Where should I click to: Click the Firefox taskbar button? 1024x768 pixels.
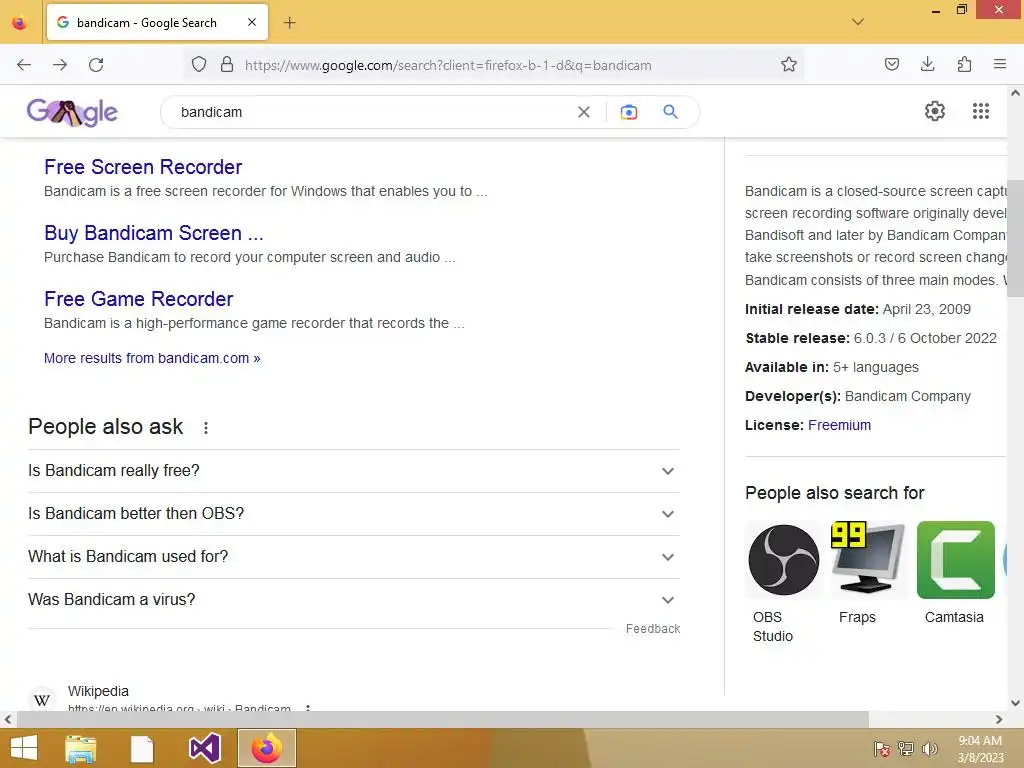click(x=266, y=748)
